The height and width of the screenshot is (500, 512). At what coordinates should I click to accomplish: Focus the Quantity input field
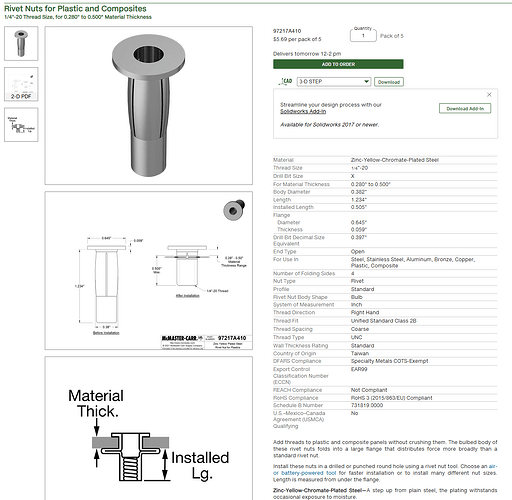[363, 35]
